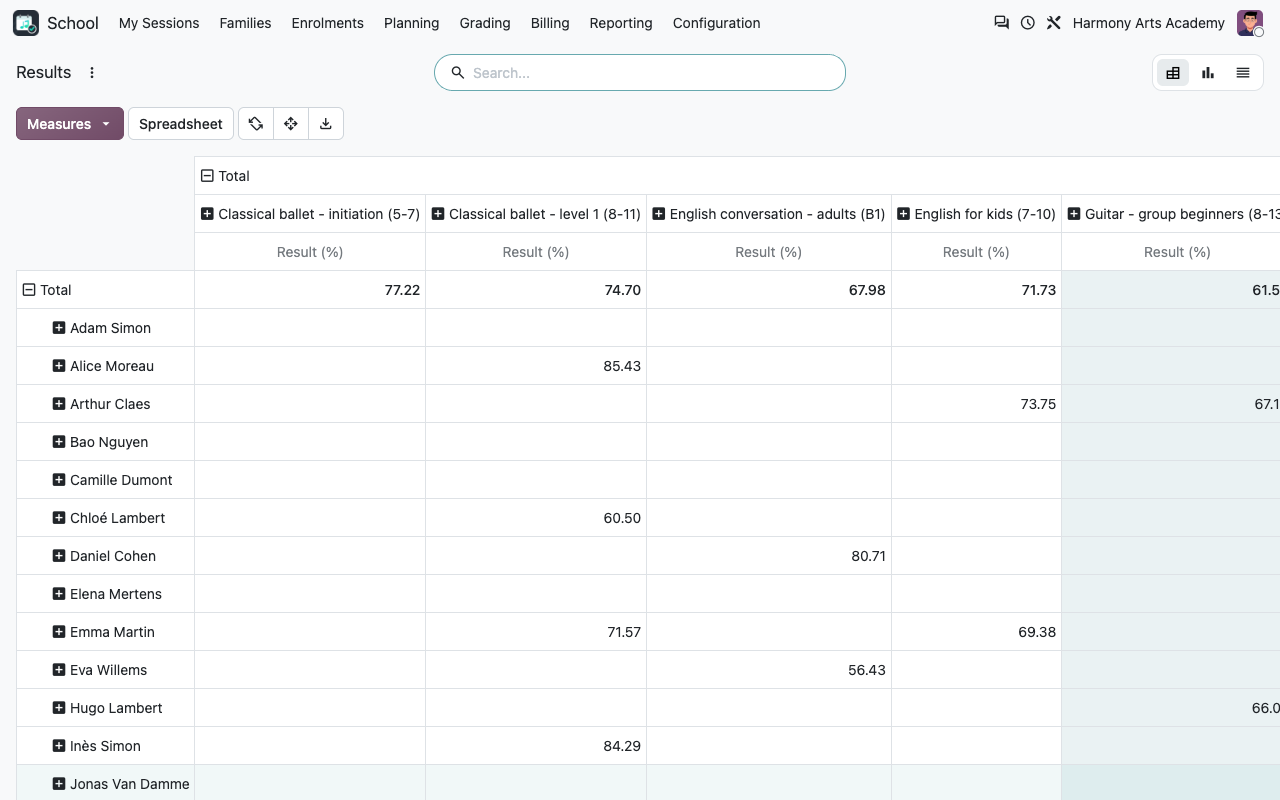Switch to graph view
The height and width of the screenshot is (800, 1280).
pyautogui.click(x=1208, y=73)
